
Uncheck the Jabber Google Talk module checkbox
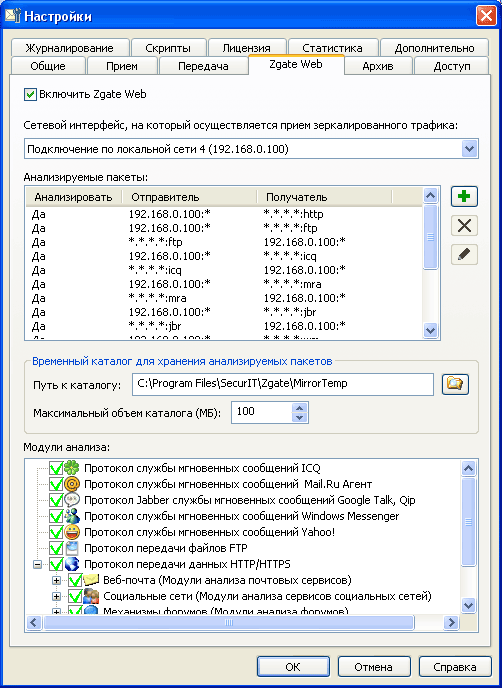click(56, 500)
